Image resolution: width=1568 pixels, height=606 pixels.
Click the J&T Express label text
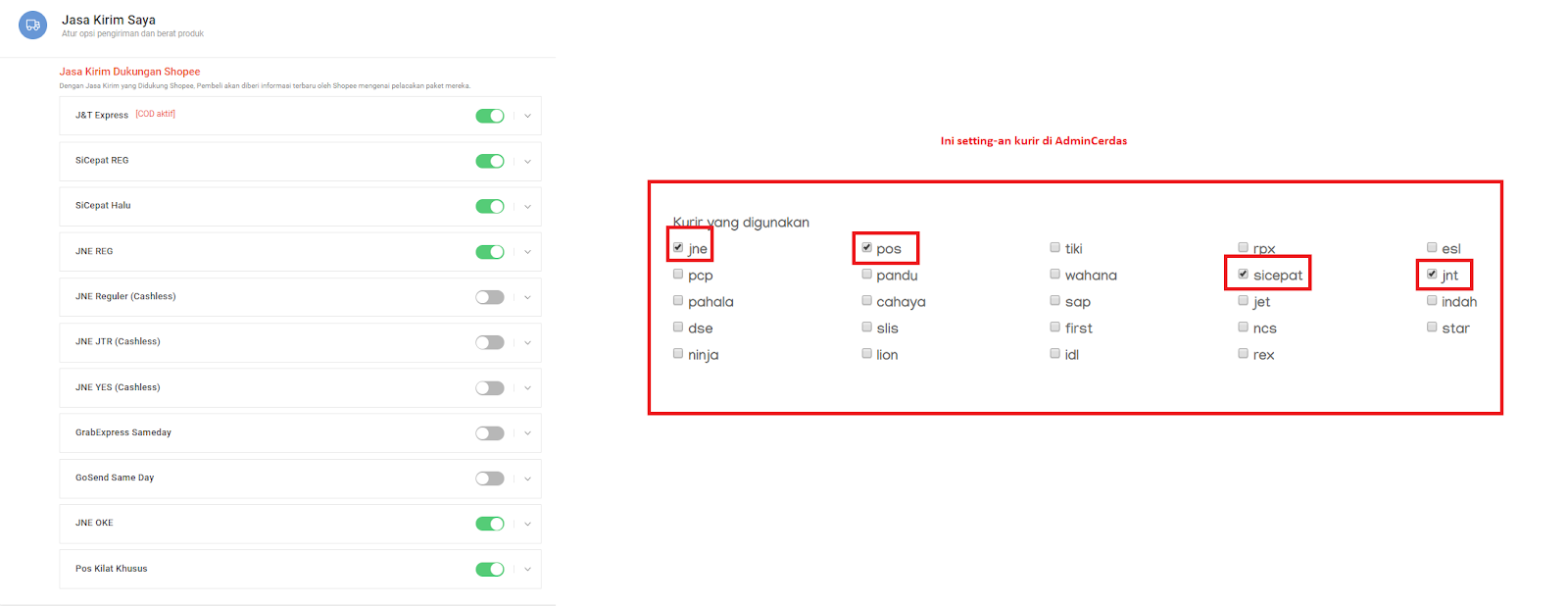point(102,115)
